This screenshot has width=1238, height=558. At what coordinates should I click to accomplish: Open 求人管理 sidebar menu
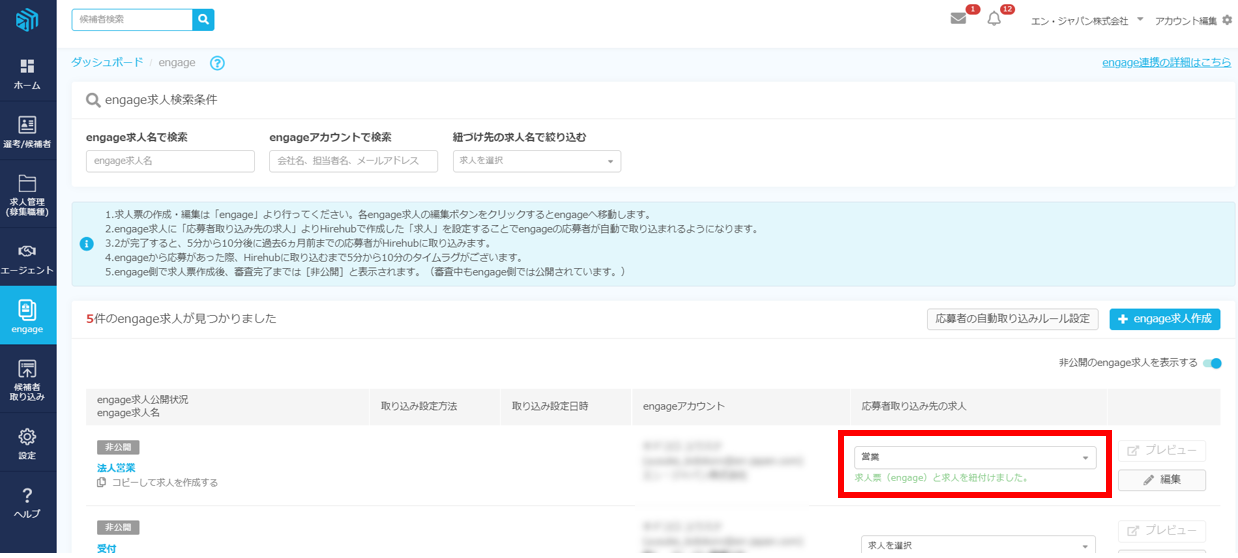click(27, 194)
